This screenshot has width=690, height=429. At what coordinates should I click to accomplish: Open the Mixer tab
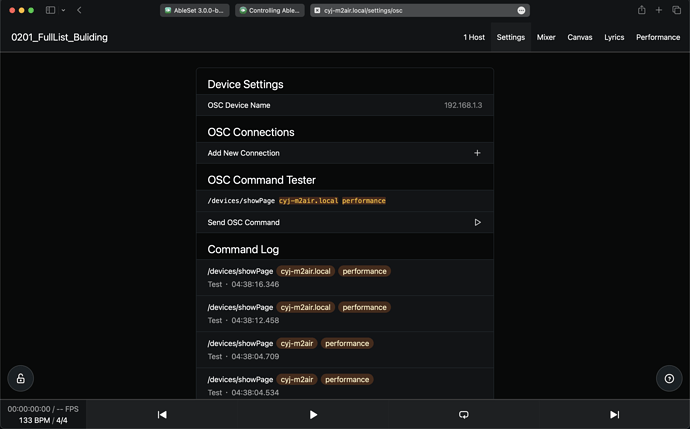(x=546, y=37)
